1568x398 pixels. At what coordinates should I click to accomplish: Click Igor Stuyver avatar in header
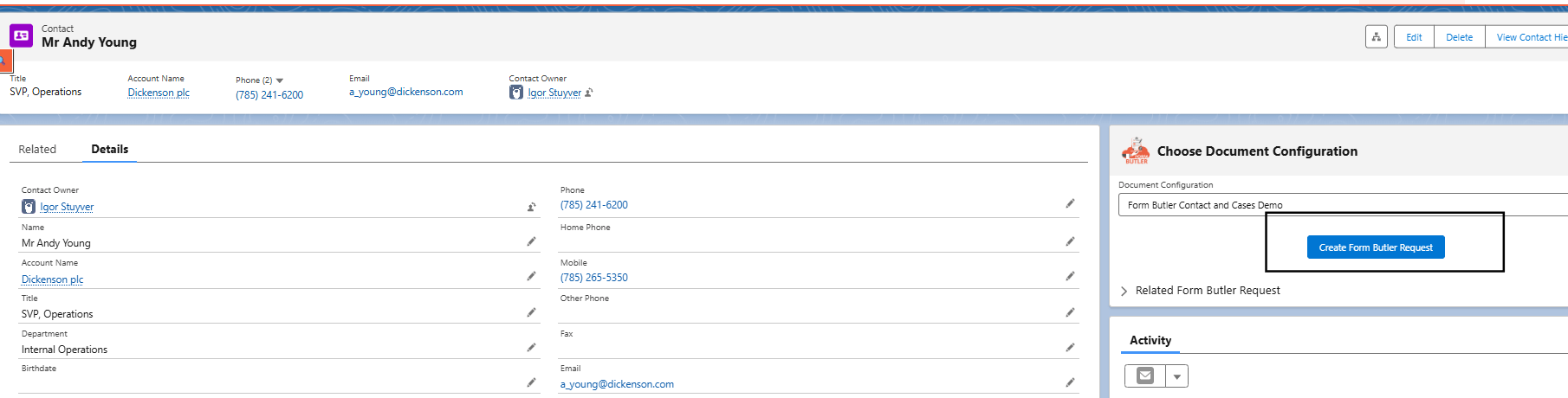[516, 93]
